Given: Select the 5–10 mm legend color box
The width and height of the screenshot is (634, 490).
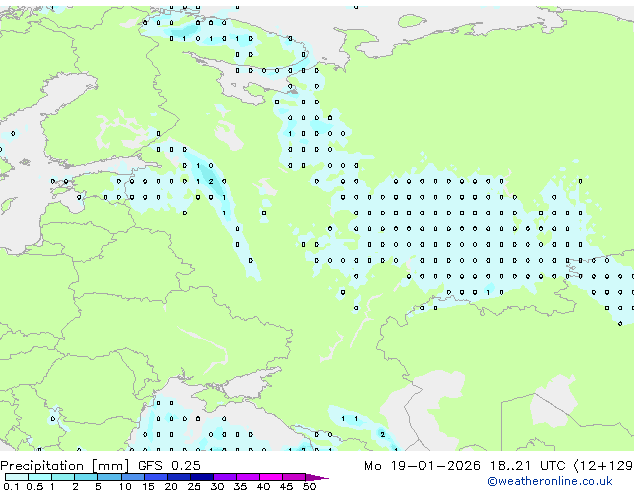Looking at the screenshot, I should coord(109,477).
